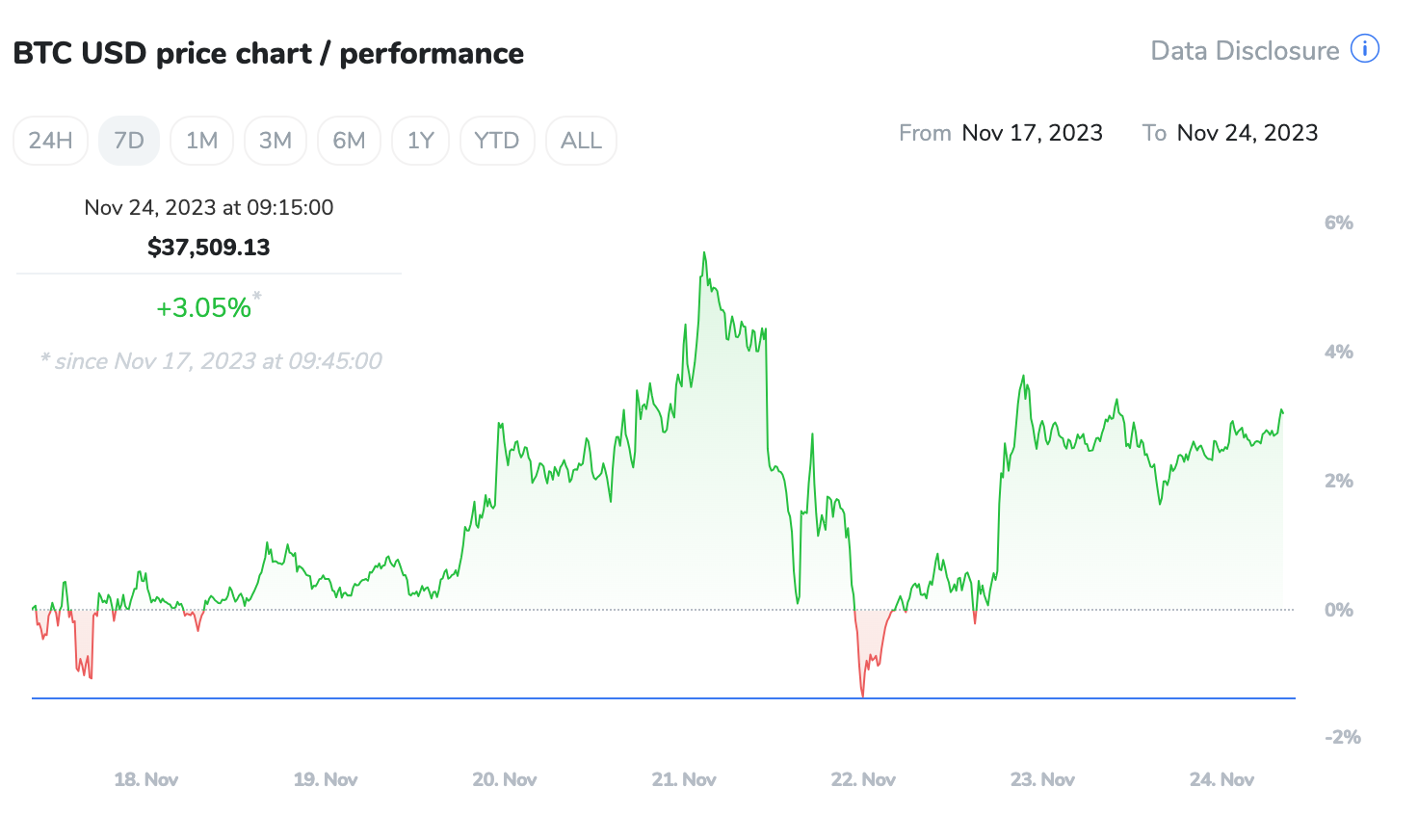Switch to the 1M time range
Viewport: 1418px width, 840px height.
coord(201,140)
